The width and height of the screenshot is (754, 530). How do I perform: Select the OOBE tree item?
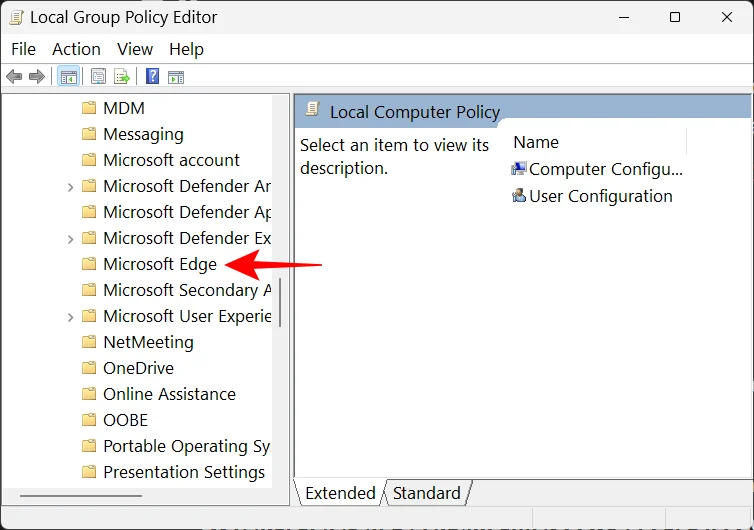[x=126, y=420]
